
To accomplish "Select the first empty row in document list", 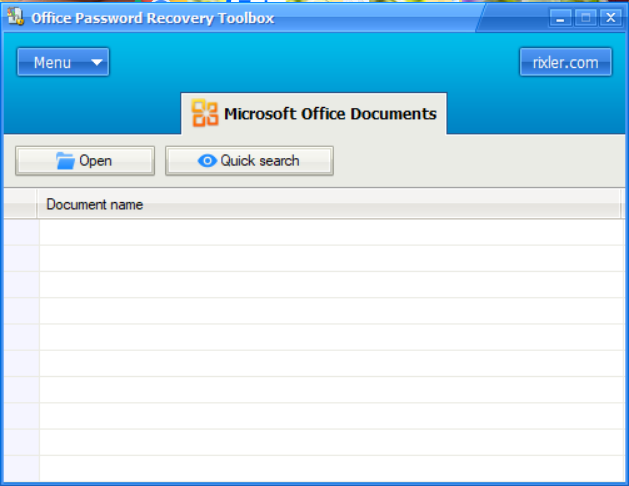I will pos(330,232).
